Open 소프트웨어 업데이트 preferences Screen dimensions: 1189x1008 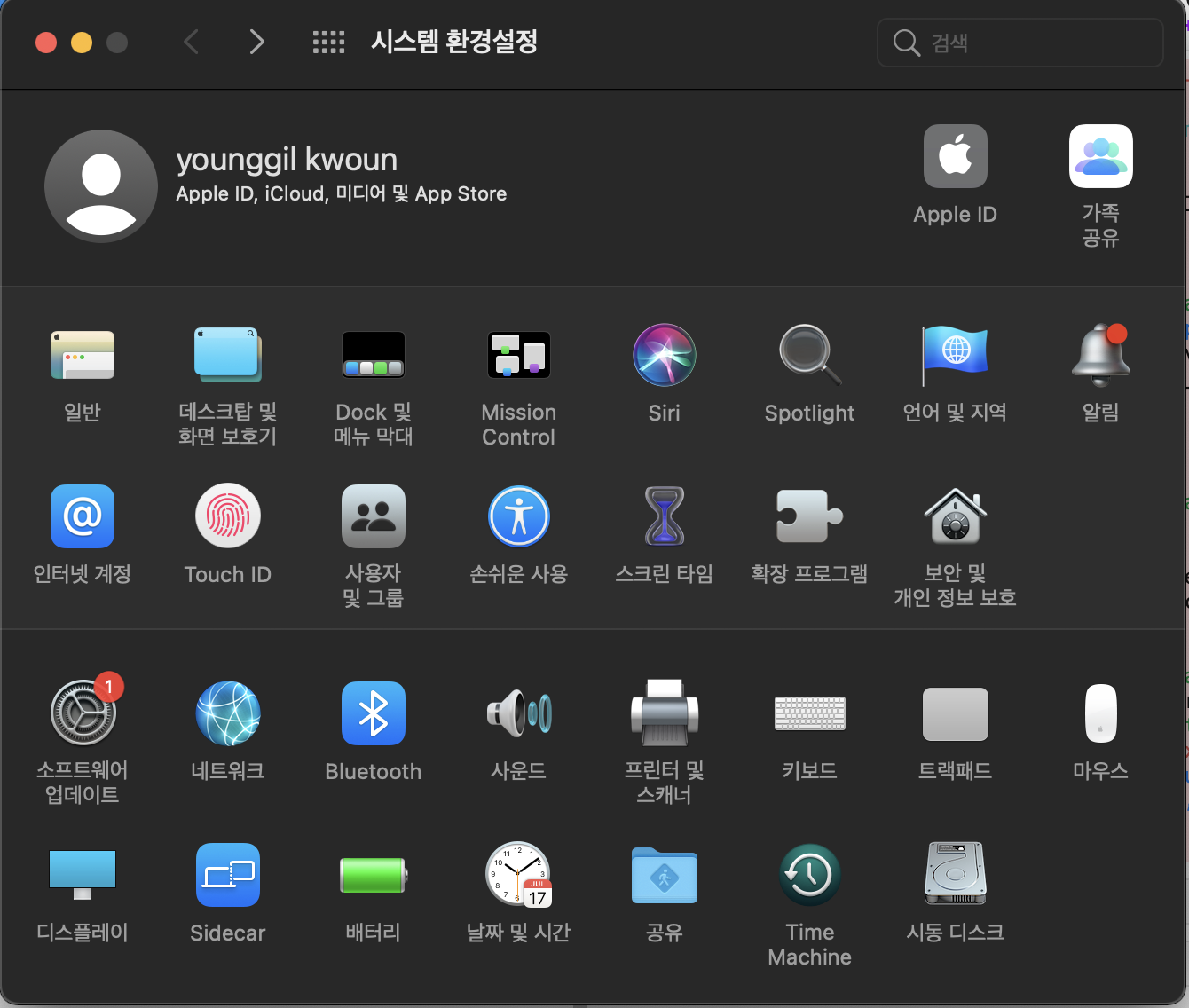83,713
